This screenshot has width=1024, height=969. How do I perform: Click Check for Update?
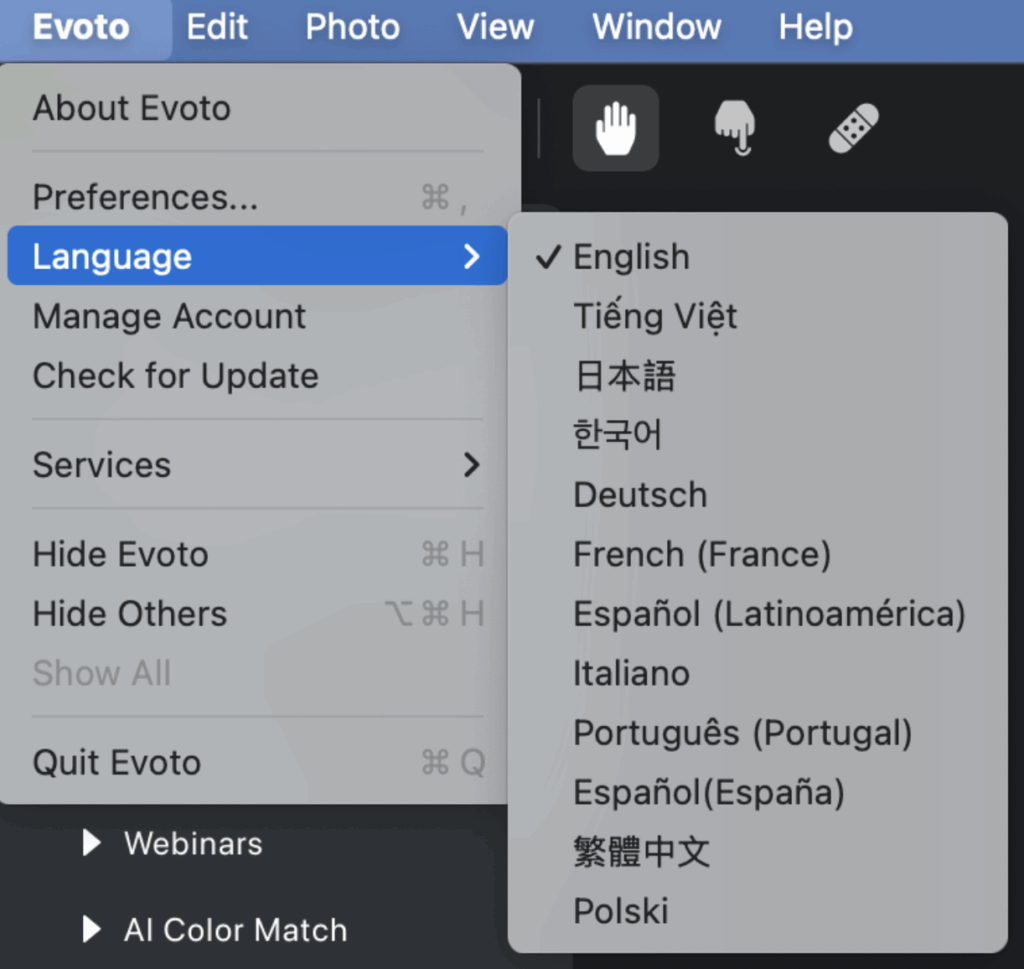(175, 376)
